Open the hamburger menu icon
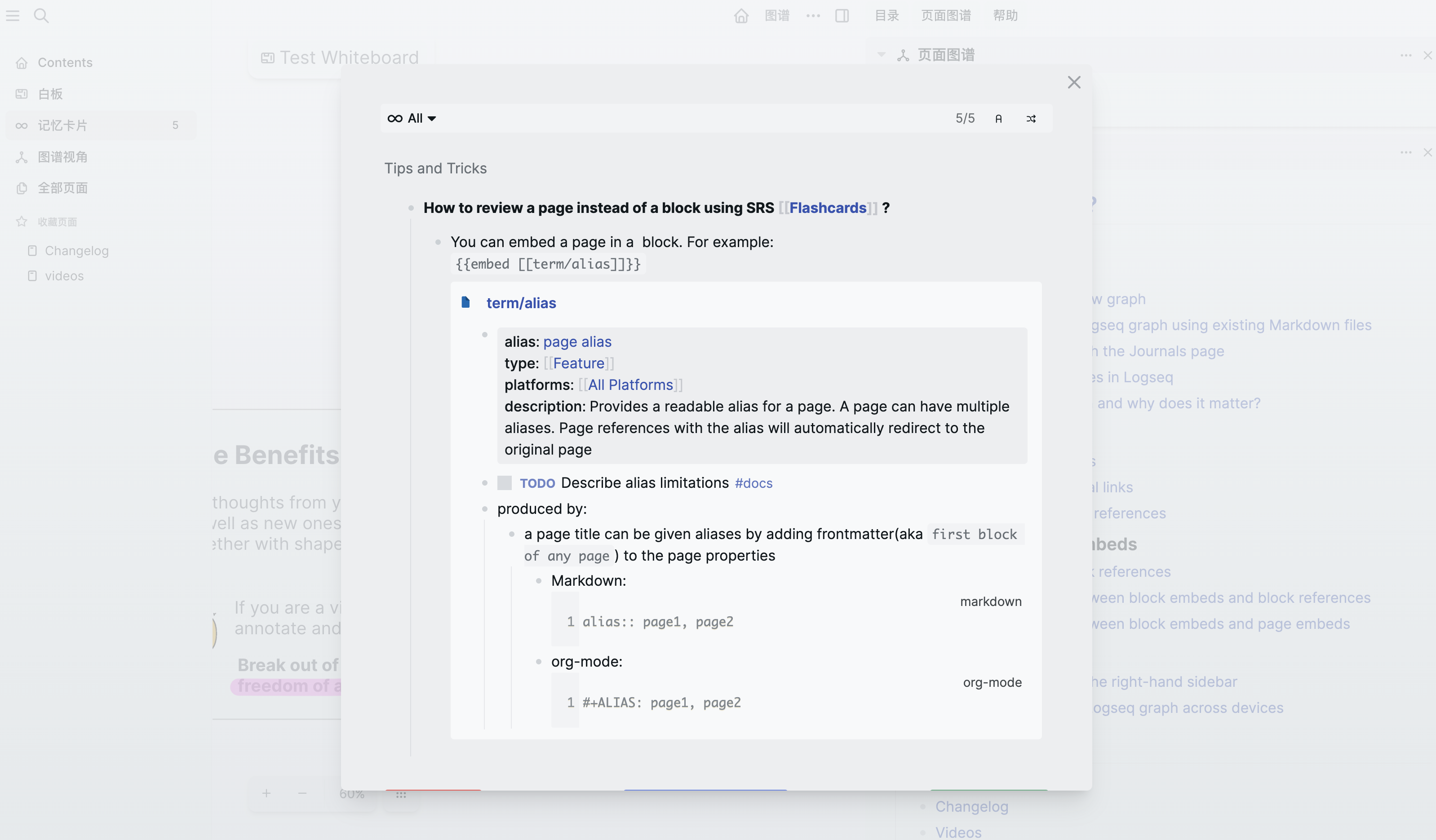The image size is (1436, 840). point(13,15)
